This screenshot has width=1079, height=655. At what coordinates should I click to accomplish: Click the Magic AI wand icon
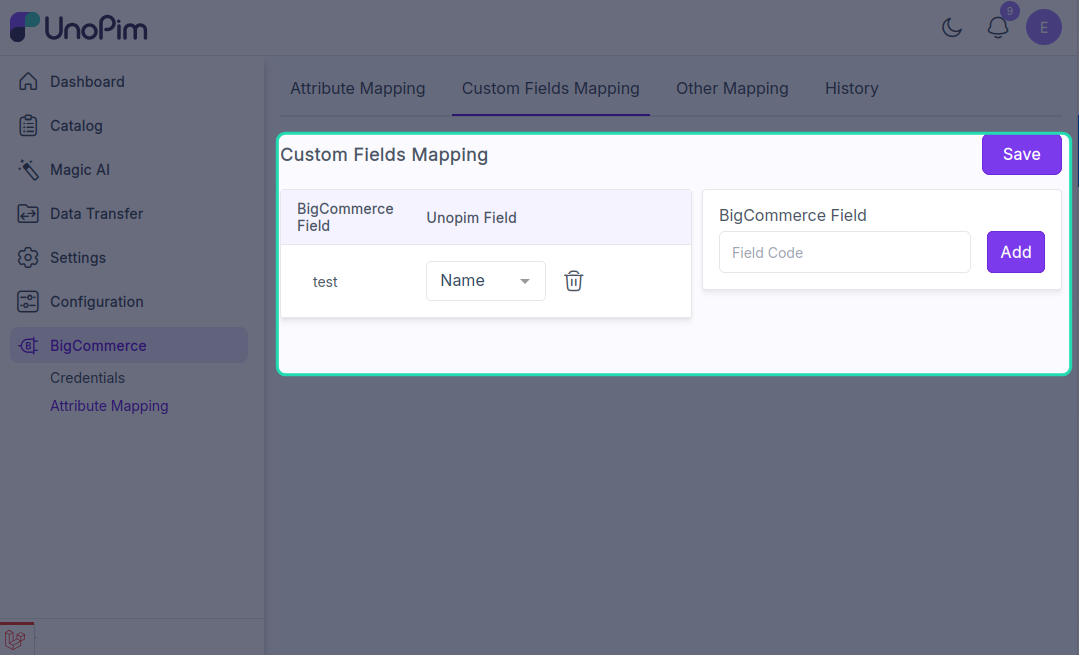point(28,169)
